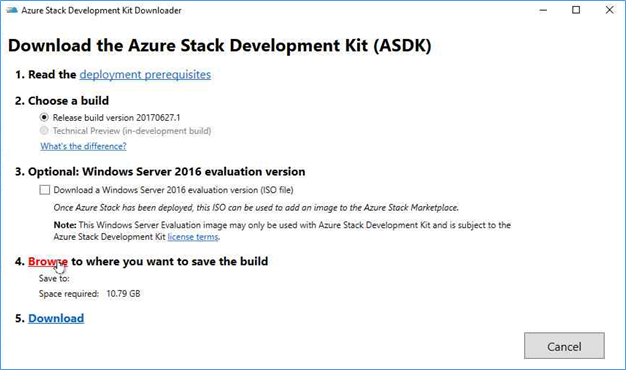Image resolution: width=626 pixels, height=370 pixels.
Task: Click the Cancel button
Action: (564, 346)
